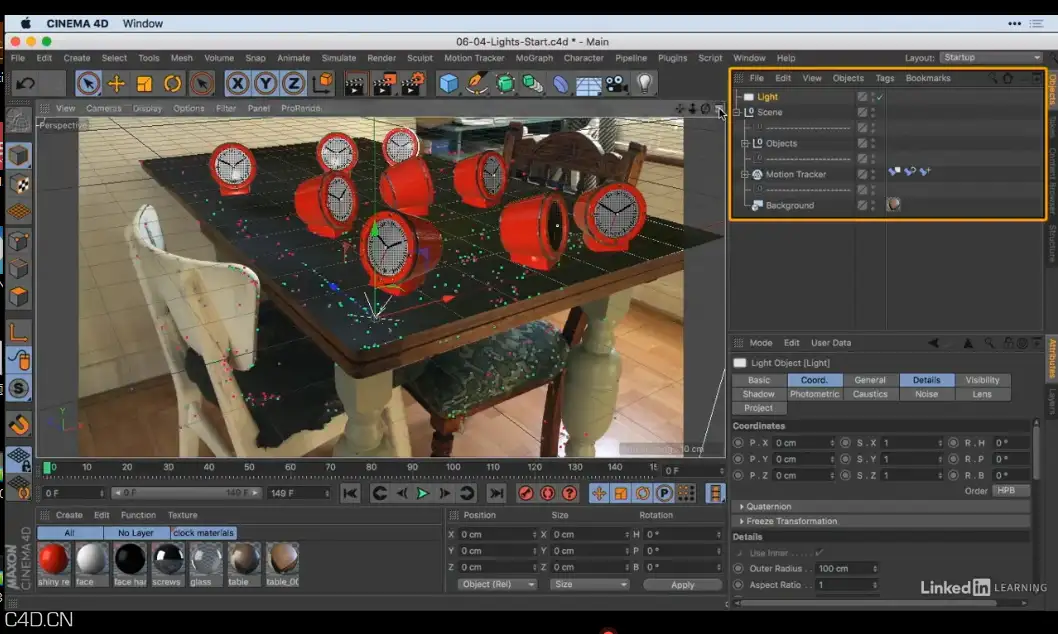The height and width of the screenshot is (634, 1058).
Task: Expand the Scene null hierarchy
Action: [737, 112]
